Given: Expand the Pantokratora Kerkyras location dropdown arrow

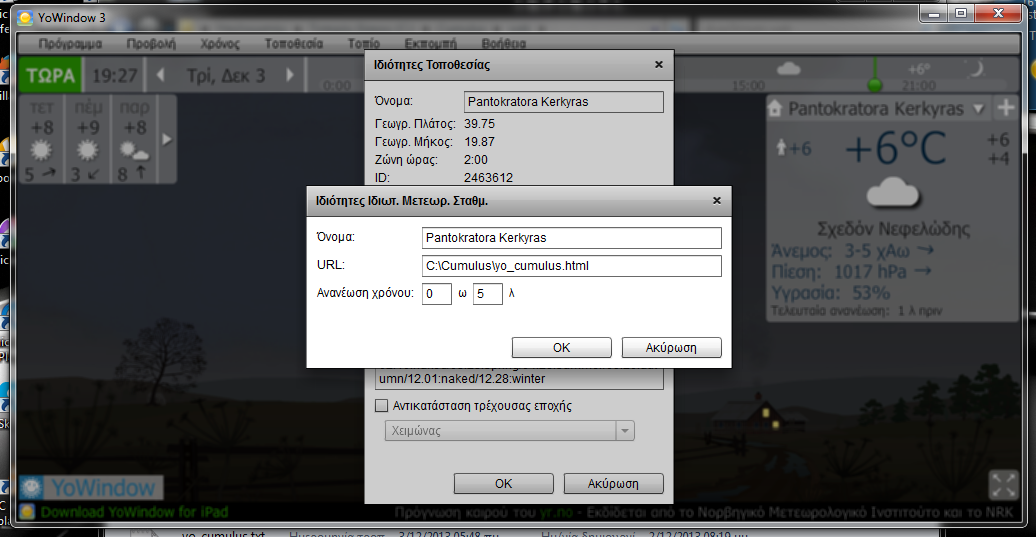Looking at the screenshot, I should tap(978, 109).
